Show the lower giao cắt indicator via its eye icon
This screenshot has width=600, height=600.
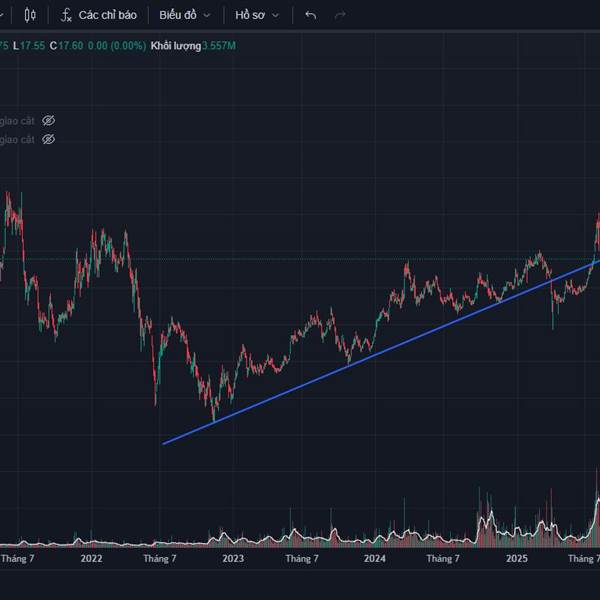(x=48, y=139)
